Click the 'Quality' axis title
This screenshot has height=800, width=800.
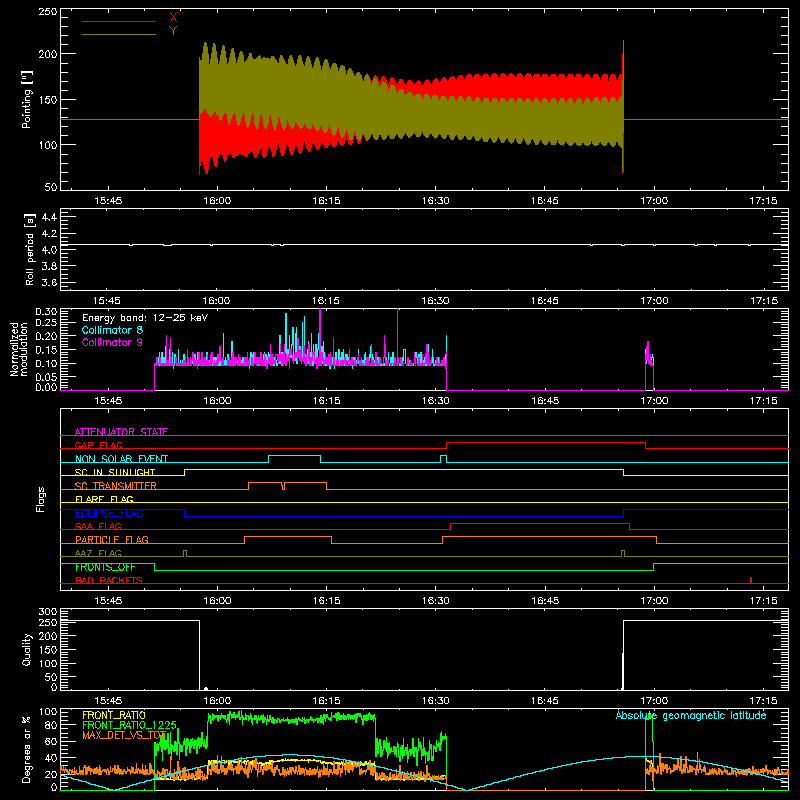tap(27, 649)
